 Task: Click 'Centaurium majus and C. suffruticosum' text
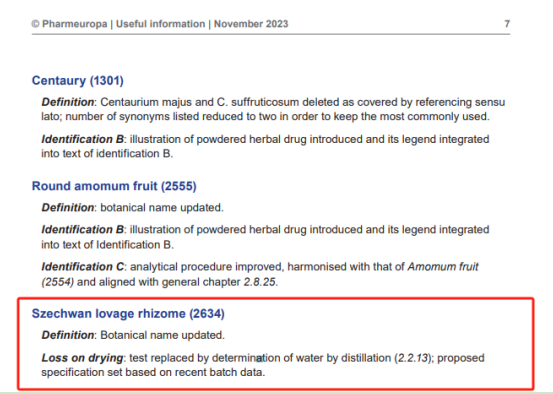click(200, 102)
